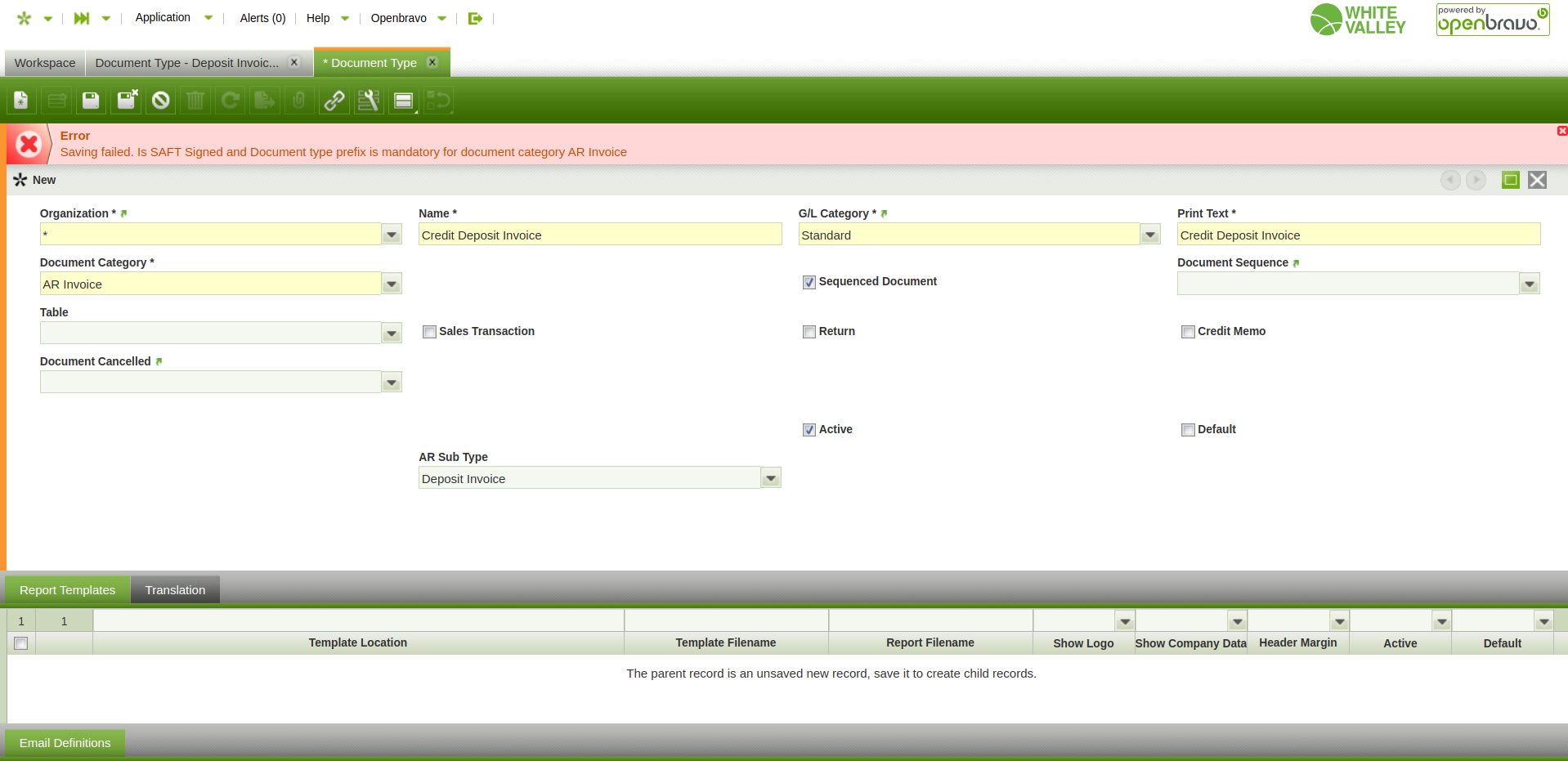Select all rows checkbox in Report Templates grid
1568x761 pixels.
point(21,643)
